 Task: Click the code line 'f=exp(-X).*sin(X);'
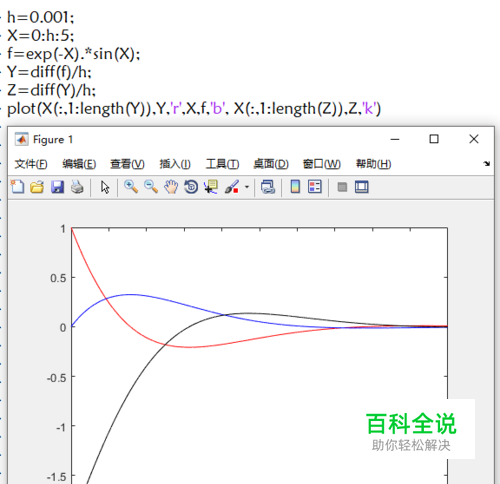(x=74, y=54)
